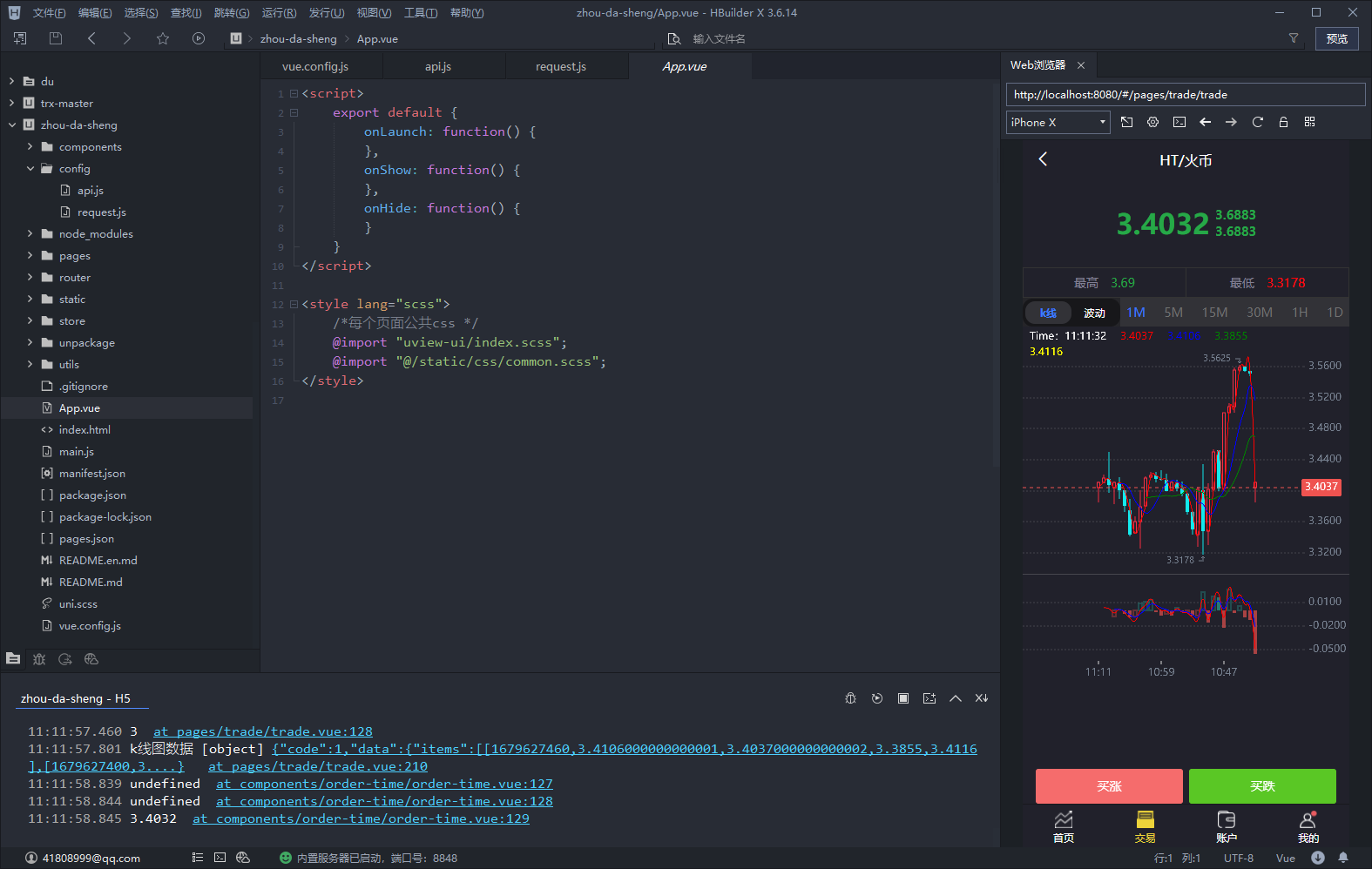Fold the script block at line 1

point(294,93)
